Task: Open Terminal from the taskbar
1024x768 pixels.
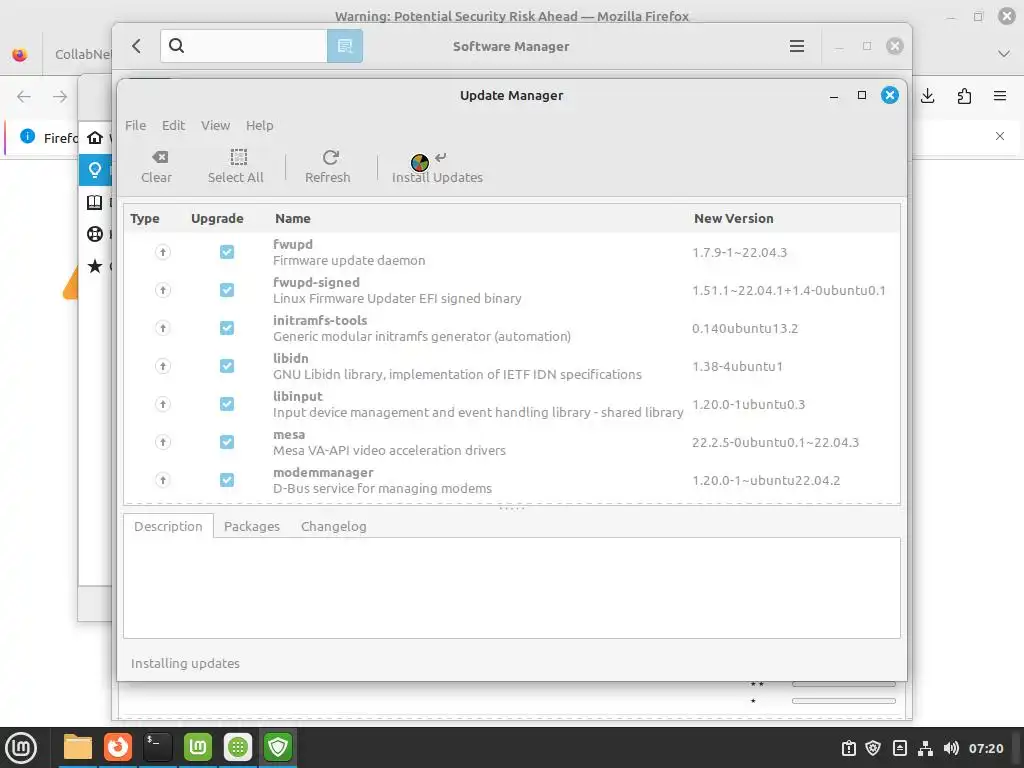Action: 157,747
